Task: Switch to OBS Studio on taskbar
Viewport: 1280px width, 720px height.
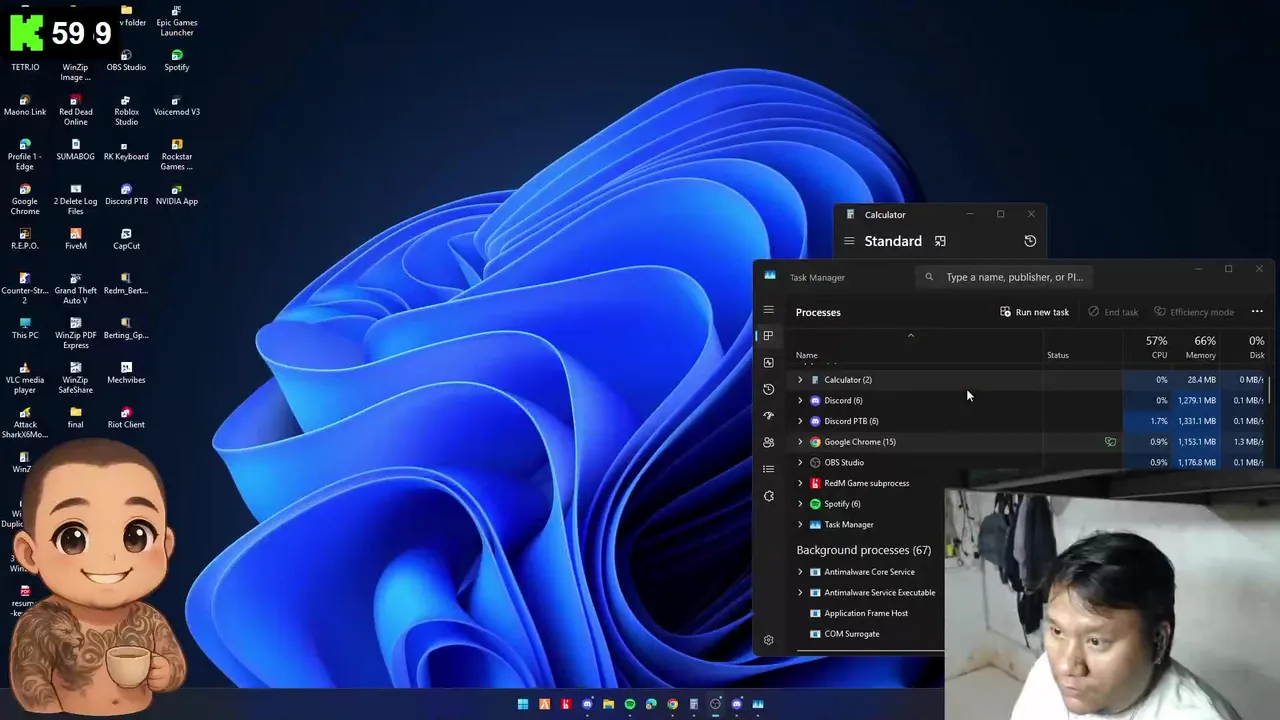Action: pos(715,704)
